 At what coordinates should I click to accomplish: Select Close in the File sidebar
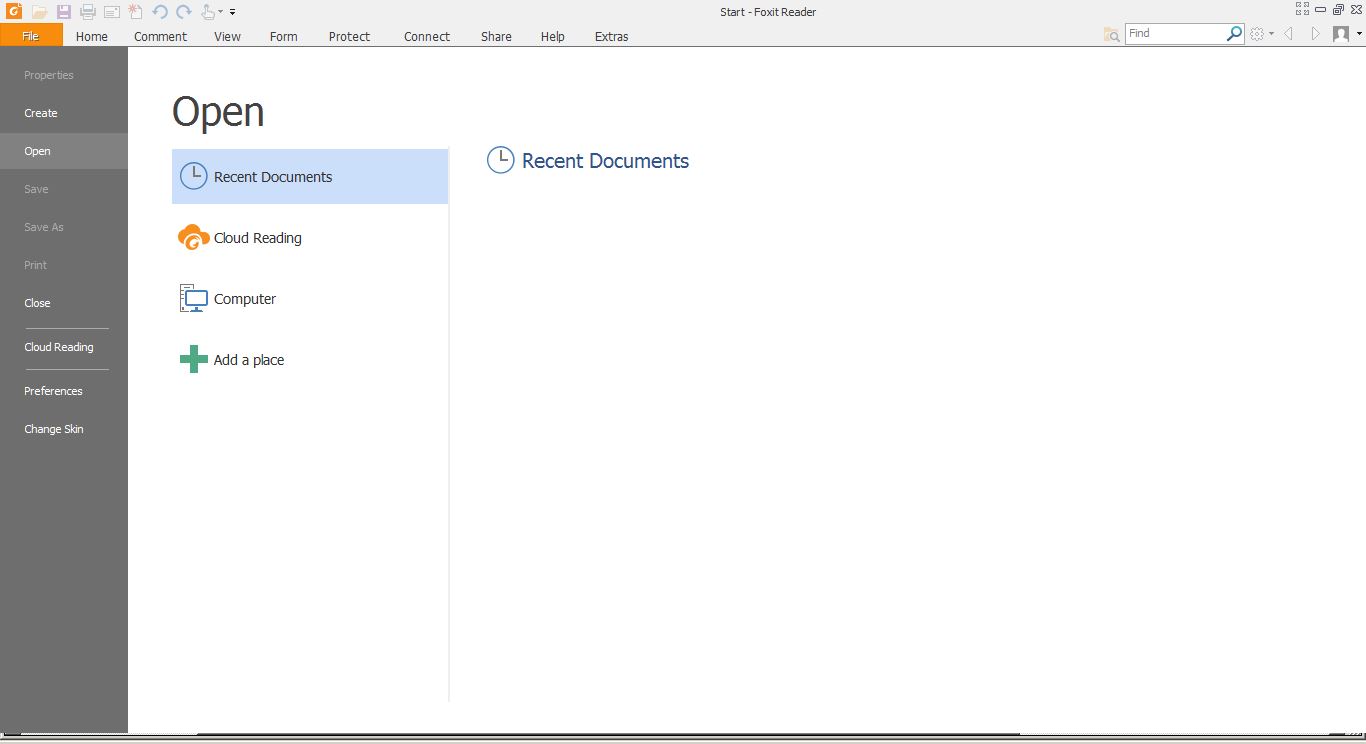64,303
